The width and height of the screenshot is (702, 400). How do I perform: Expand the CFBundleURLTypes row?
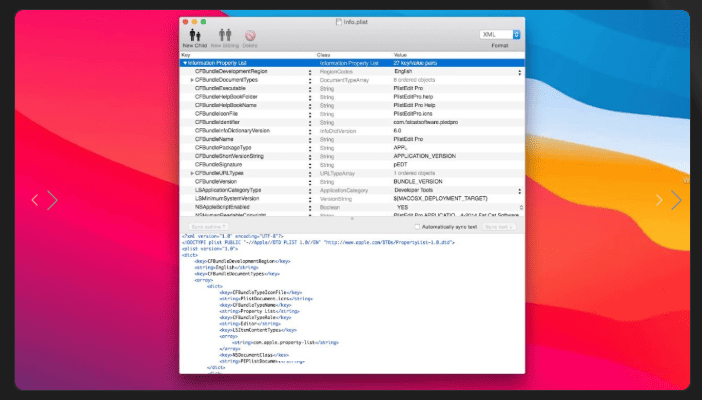tap(192, 173)
